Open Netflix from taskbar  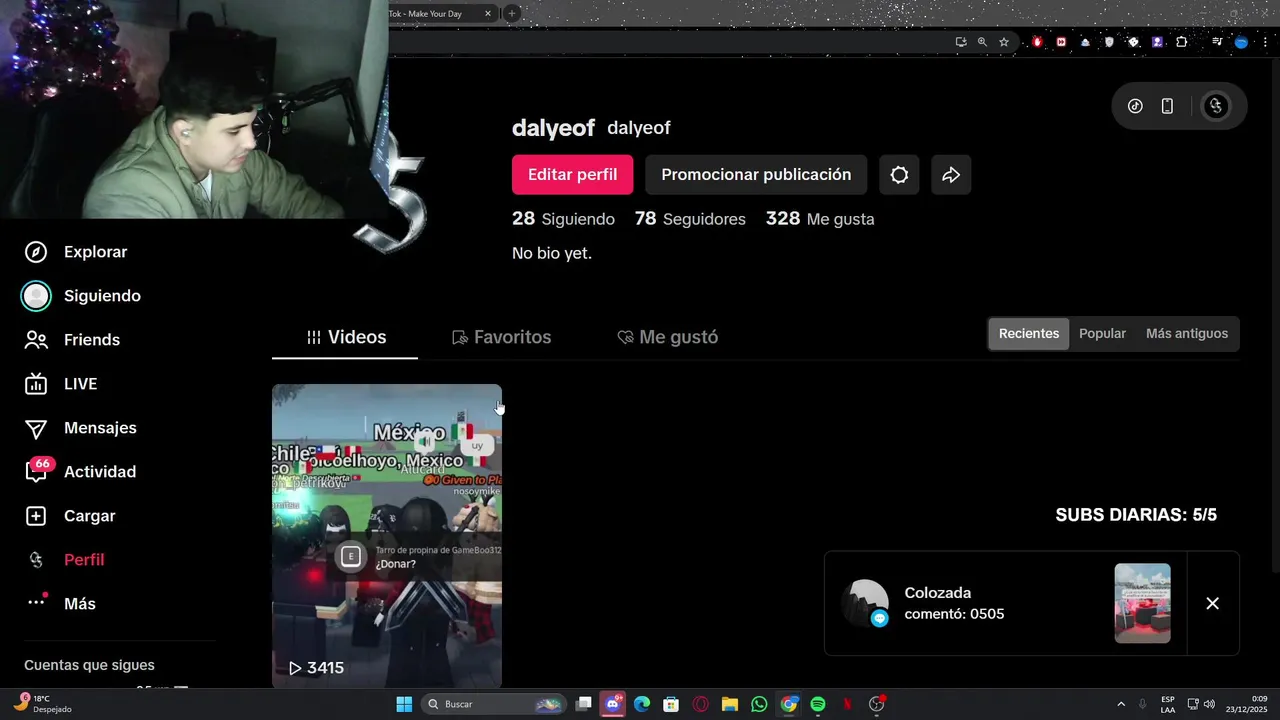click(847, 704)
